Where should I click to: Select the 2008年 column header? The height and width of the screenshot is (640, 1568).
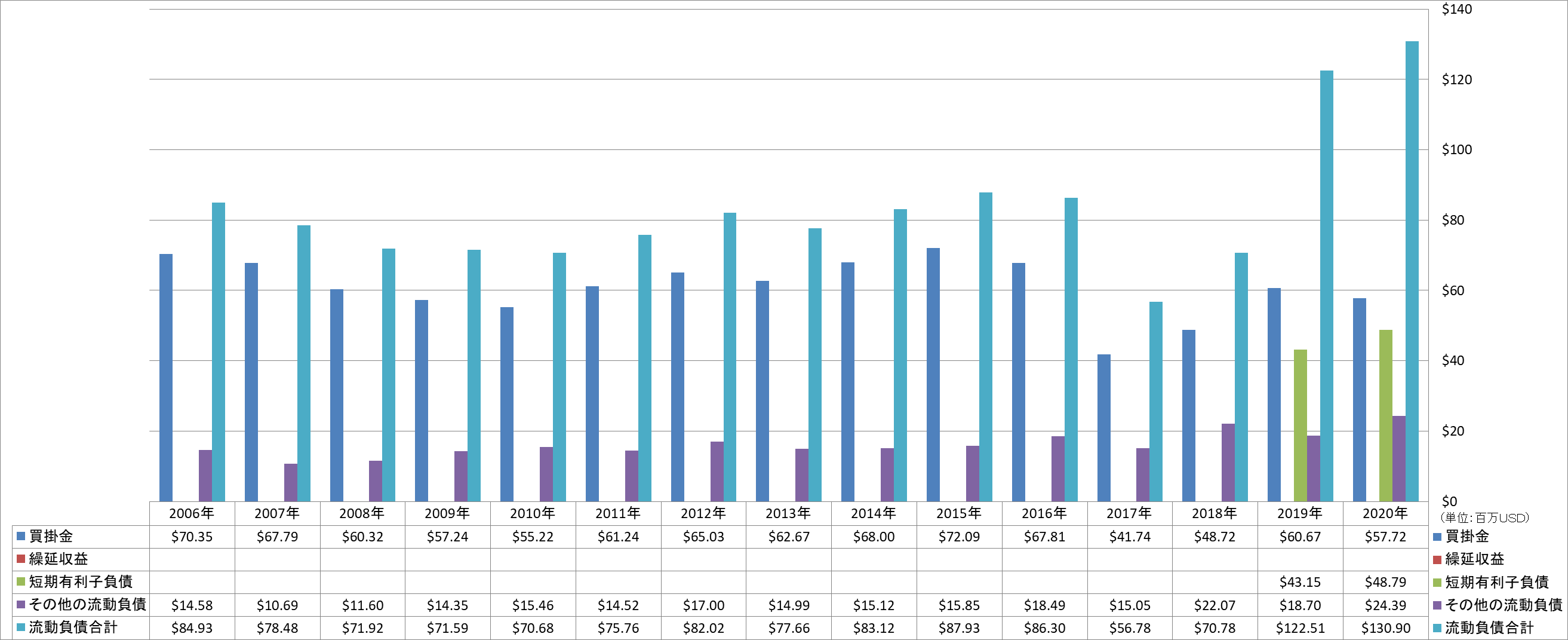point(362,513)
